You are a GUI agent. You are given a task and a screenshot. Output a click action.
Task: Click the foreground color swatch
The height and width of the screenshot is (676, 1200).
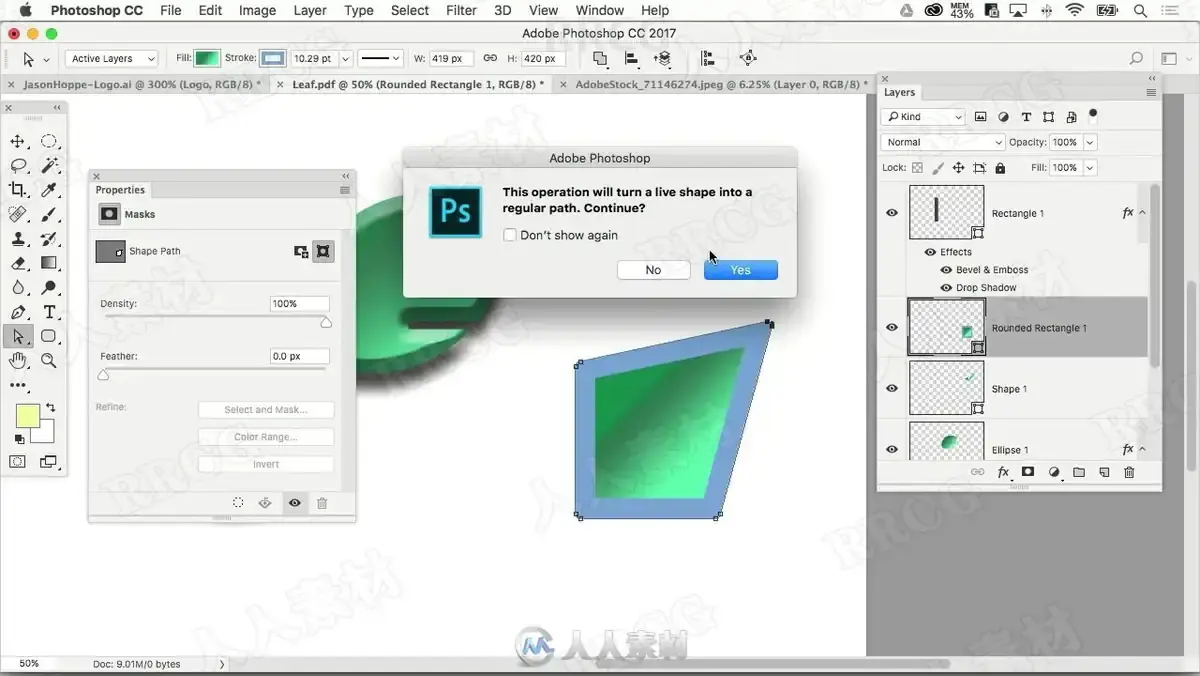coord(27,416)
